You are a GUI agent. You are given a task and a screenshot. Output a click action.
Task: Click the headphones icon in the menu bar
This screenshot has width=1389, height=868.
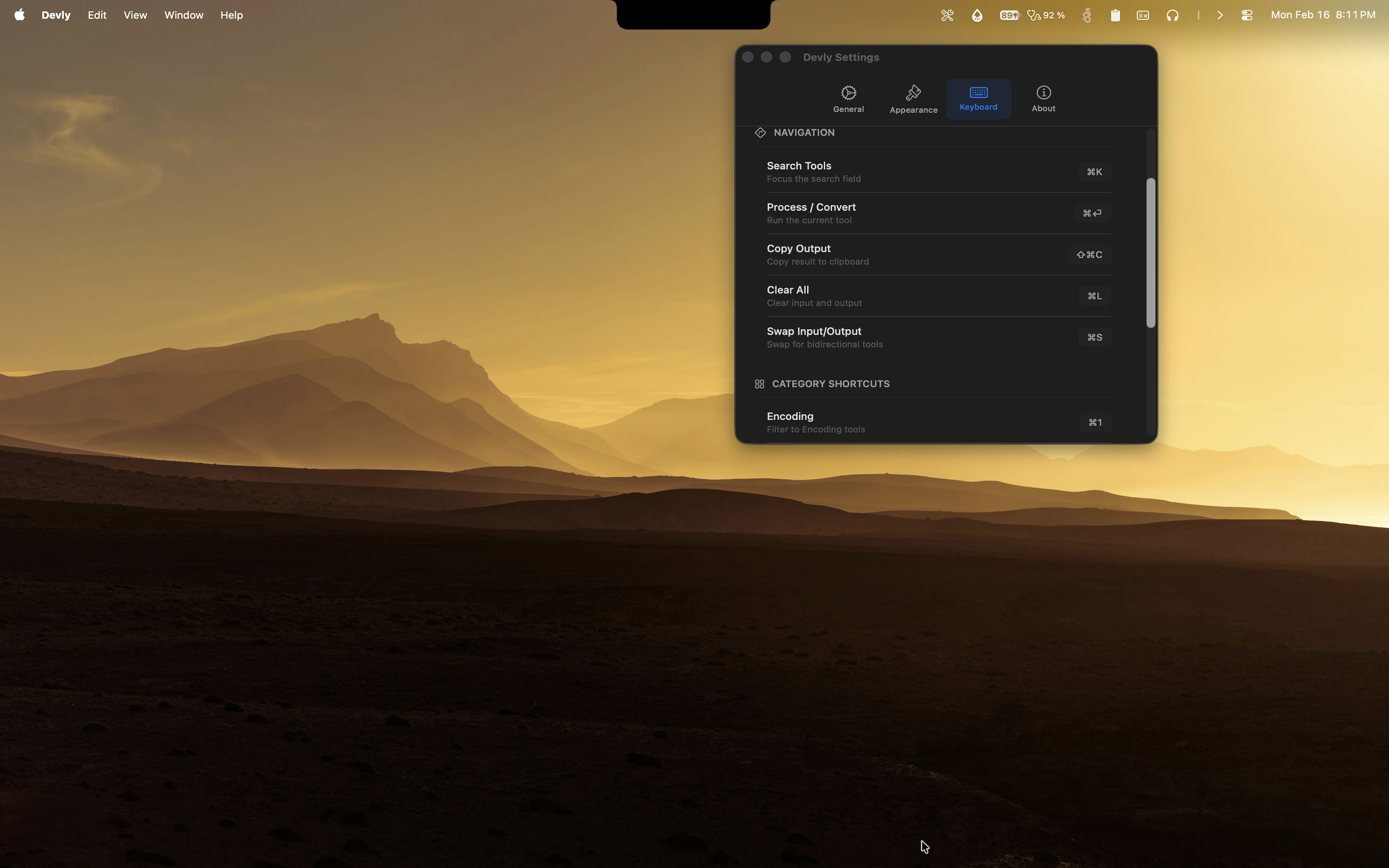pos(1172,15)
